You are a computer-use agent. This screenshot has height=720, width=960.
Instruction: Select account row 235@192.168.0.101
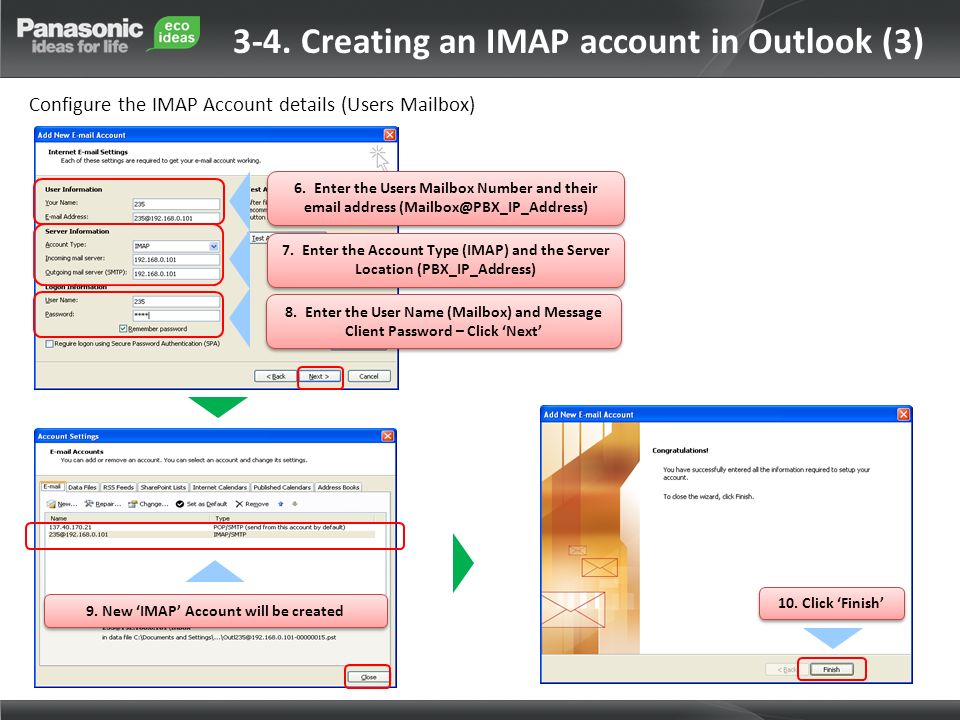211,534
